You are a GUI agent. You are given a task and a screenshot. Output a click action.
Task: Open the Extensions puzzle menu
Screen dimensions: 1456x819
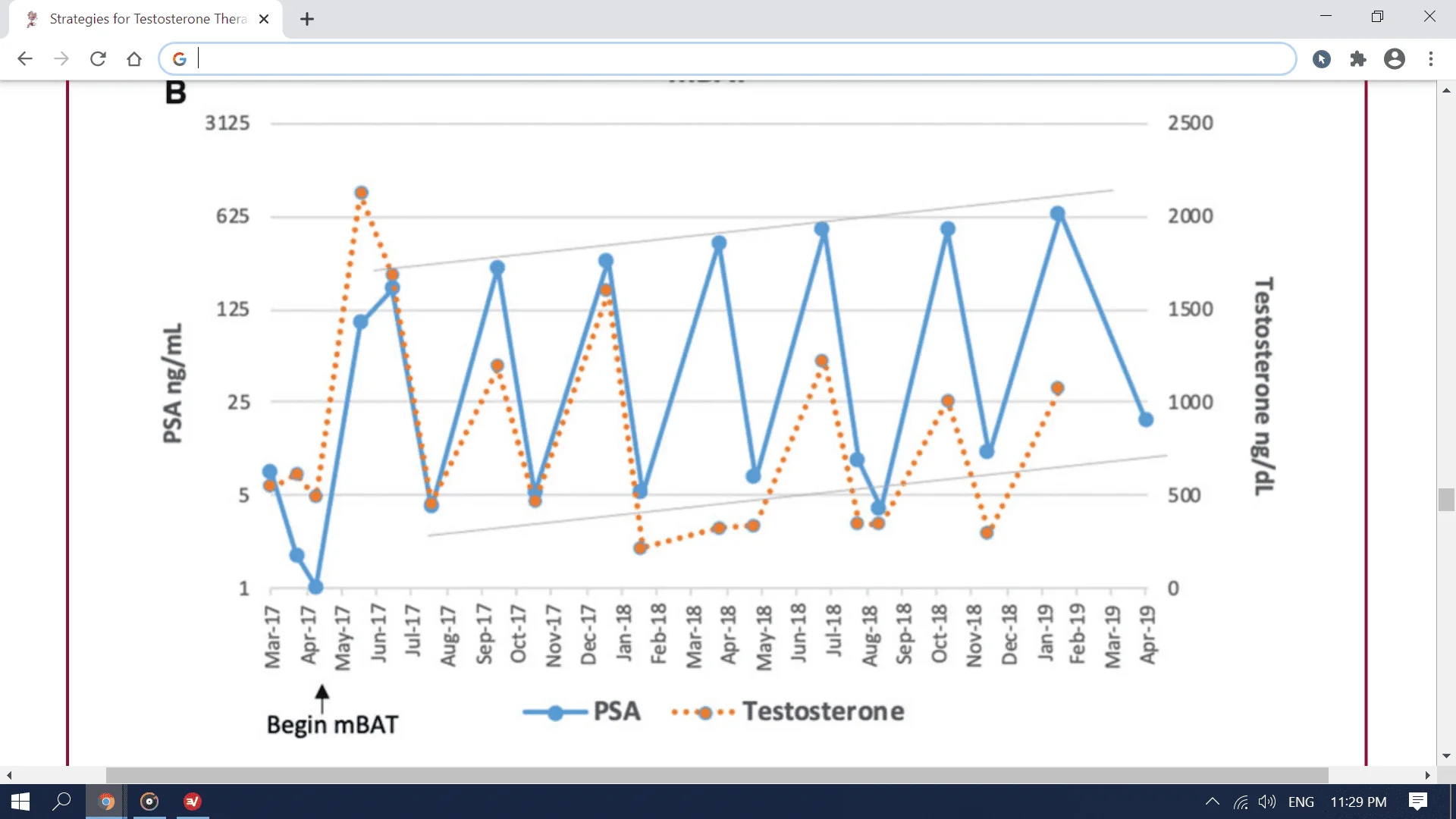1358,59
